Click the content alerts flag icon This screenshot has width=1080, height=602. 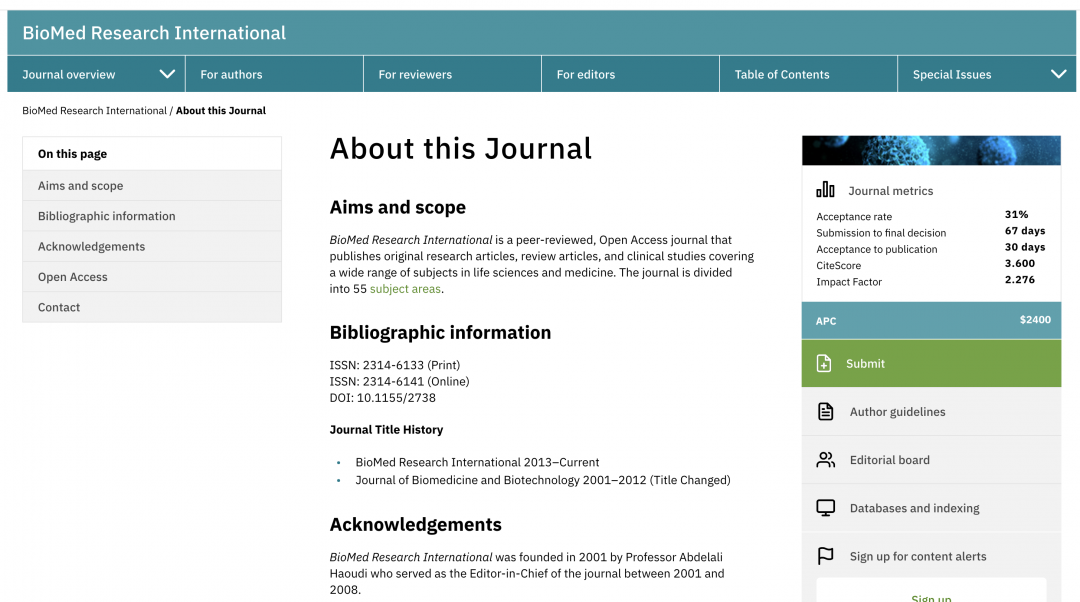tap(825, 556)
